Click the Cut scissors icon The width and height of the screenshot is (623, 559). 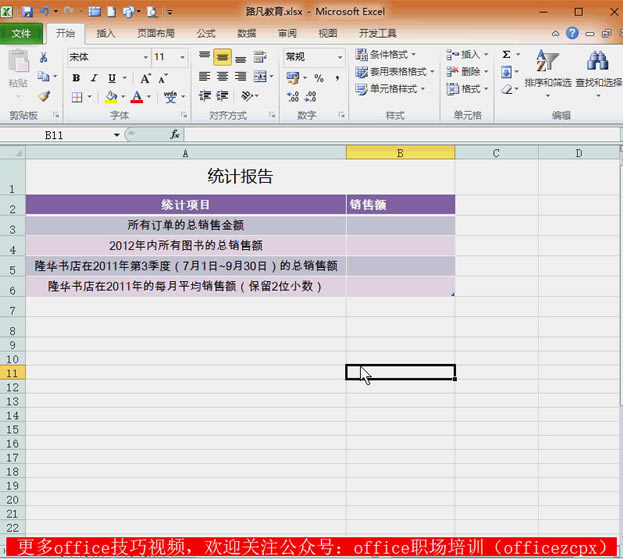point(44,58)
